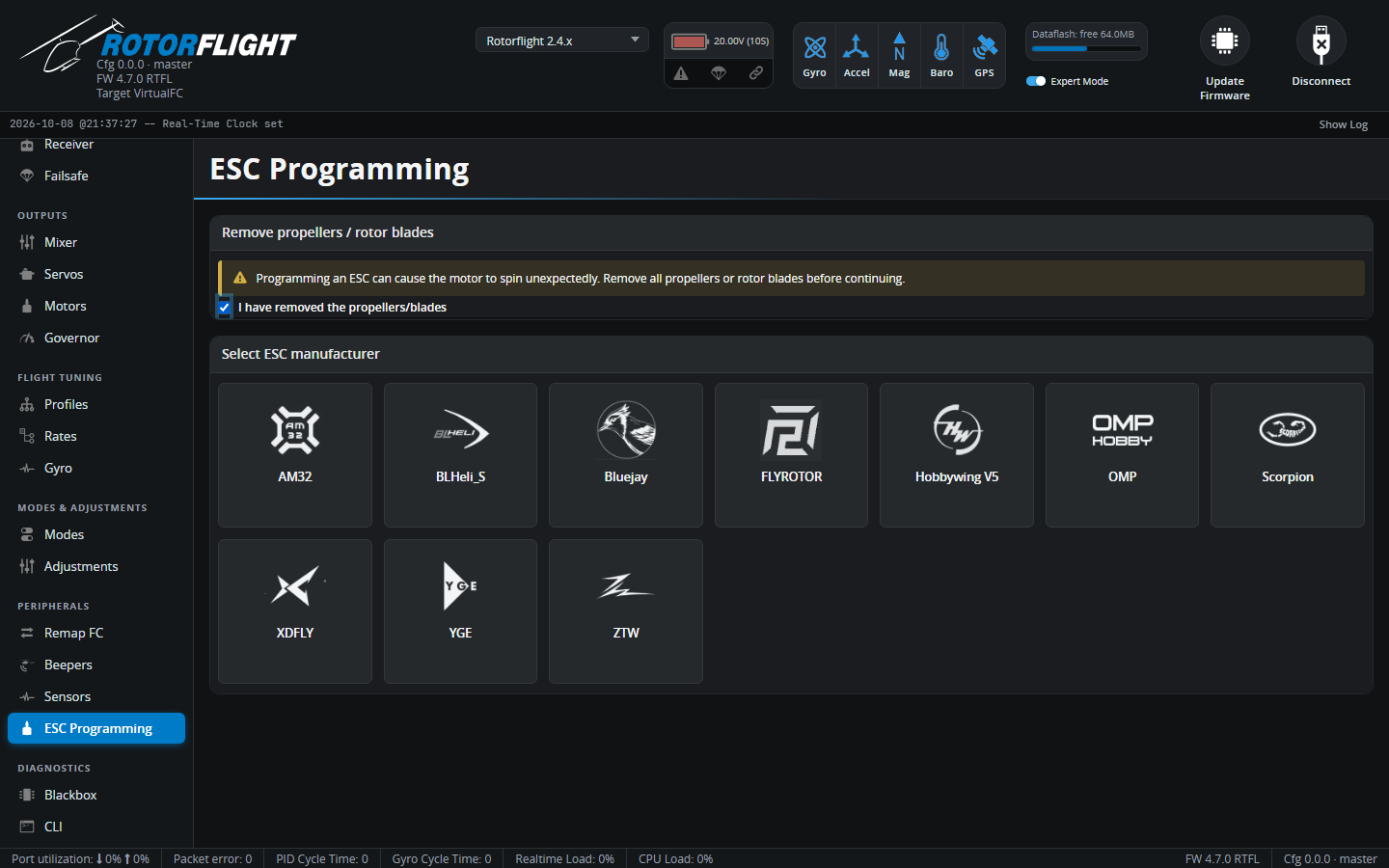Click the arming warning triangle icon
The image size is (1389, 868).
pyautogui.click(x=681, y=73)
